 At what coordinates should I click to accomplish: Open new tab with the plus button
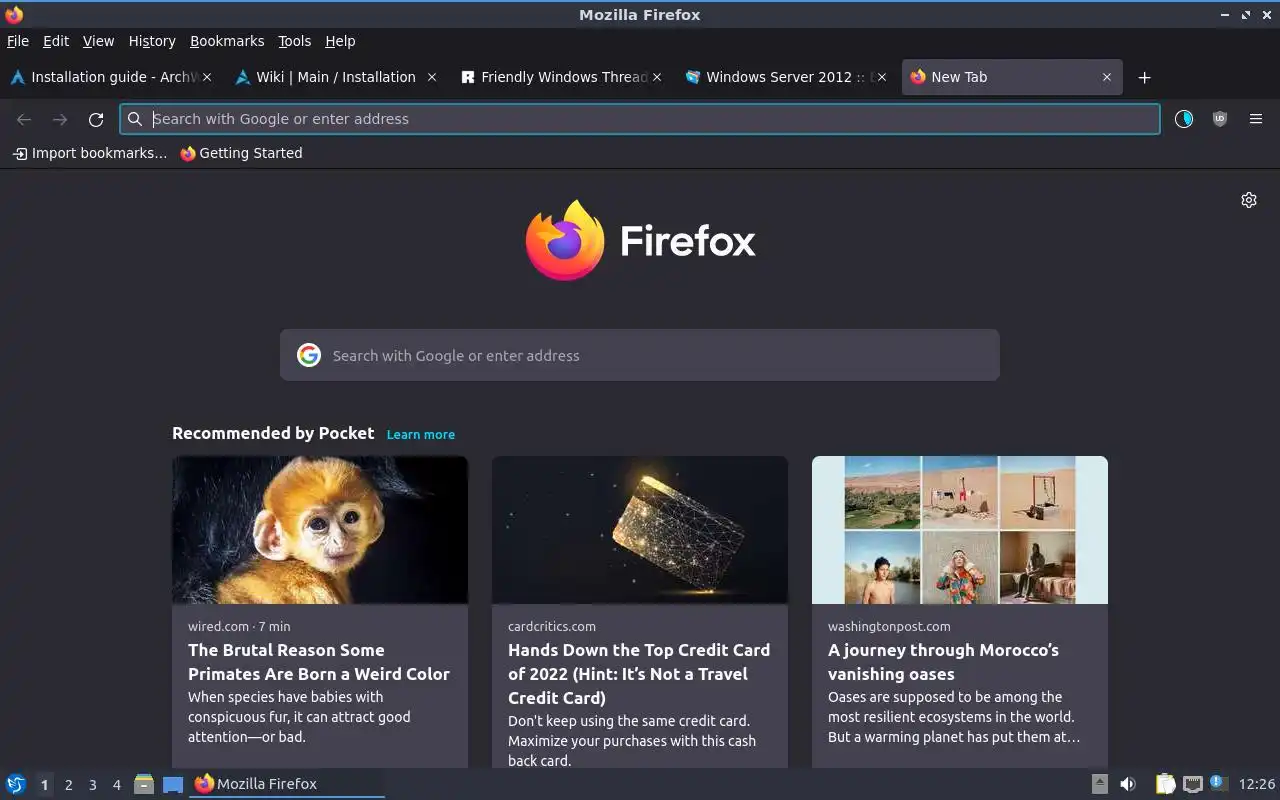click(x=1145, y=78)
